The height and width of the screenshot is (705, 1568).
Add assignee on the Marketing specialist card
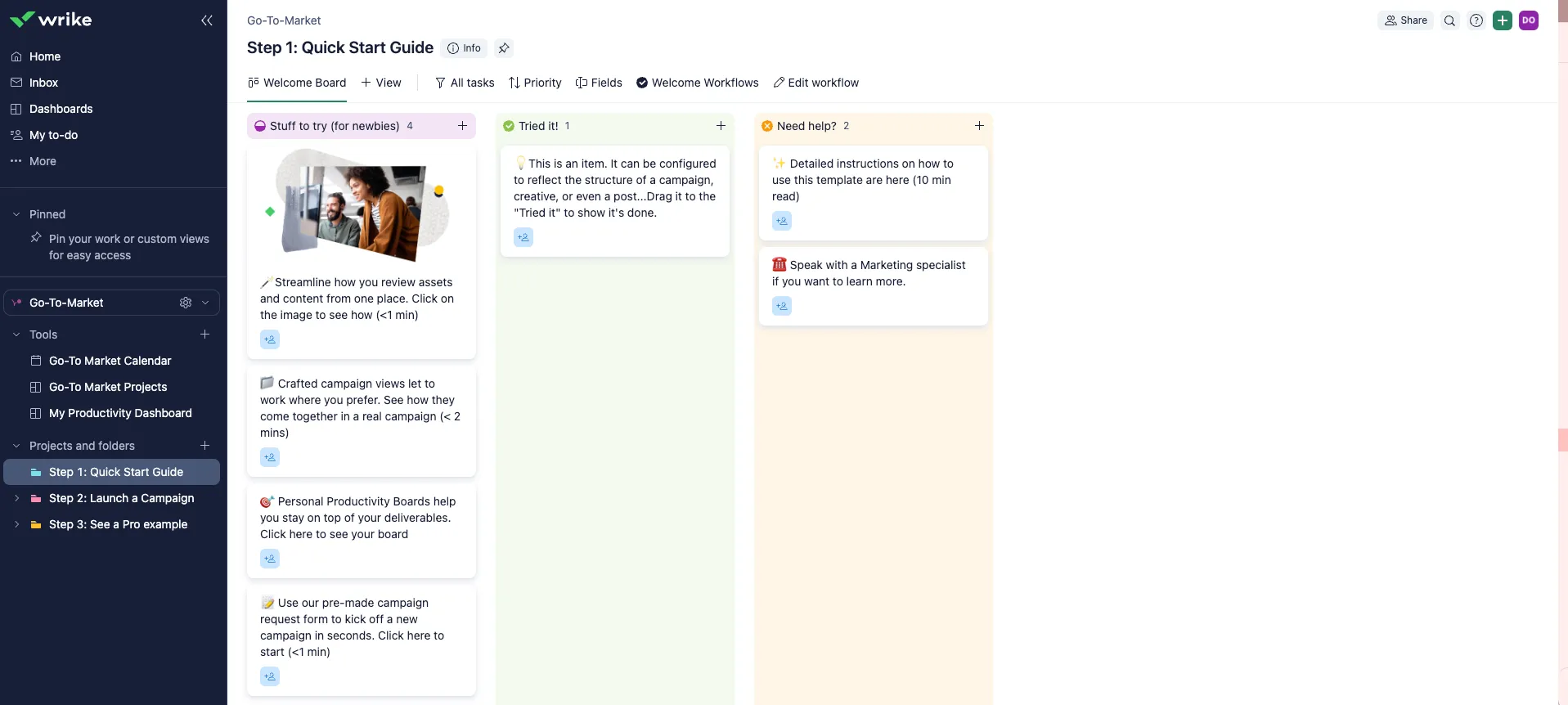782,306
